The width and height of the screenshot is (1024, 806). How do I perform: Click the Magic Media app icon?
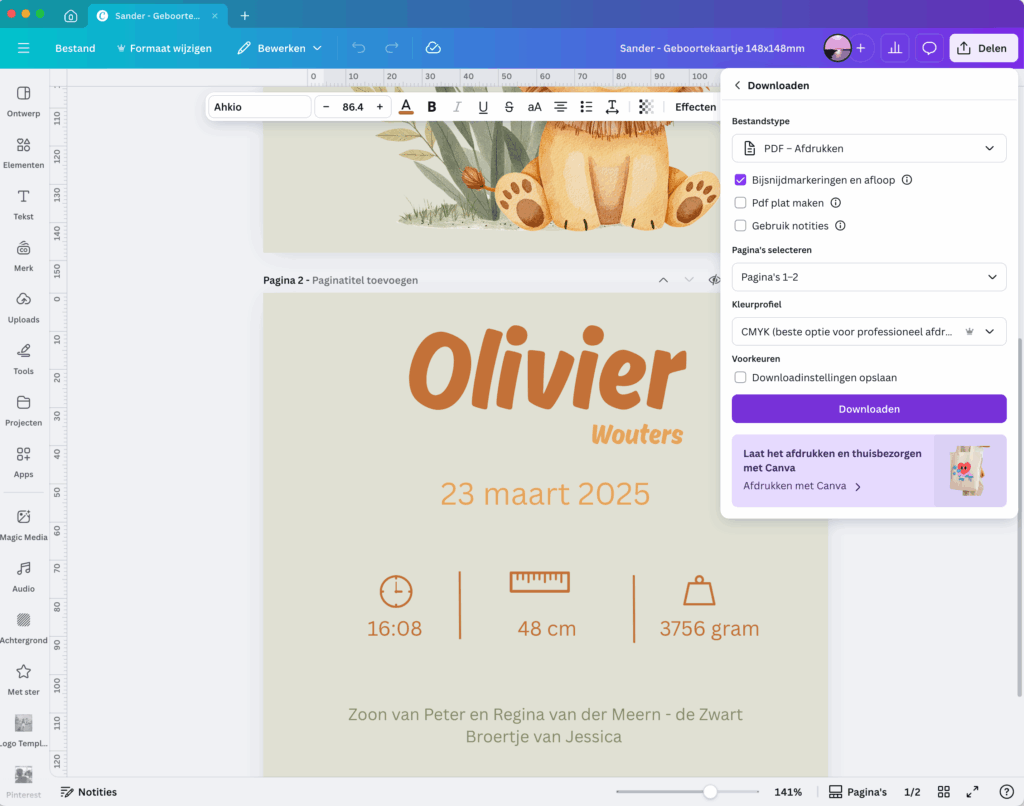click(x=23, y=523)
